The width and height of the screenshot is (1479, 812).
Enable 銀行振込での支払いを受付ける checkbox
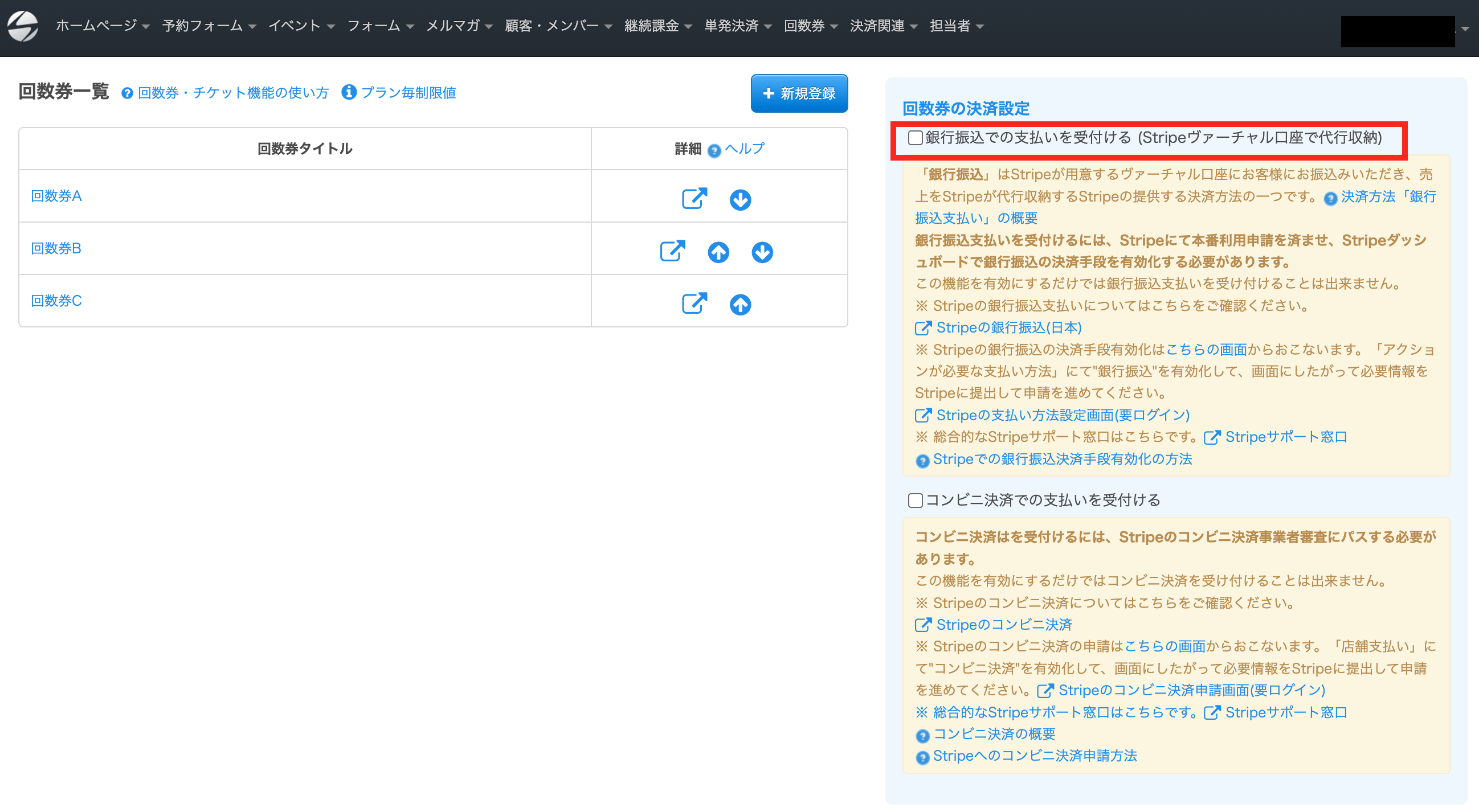pyautogui.click(x=914, y=138)
